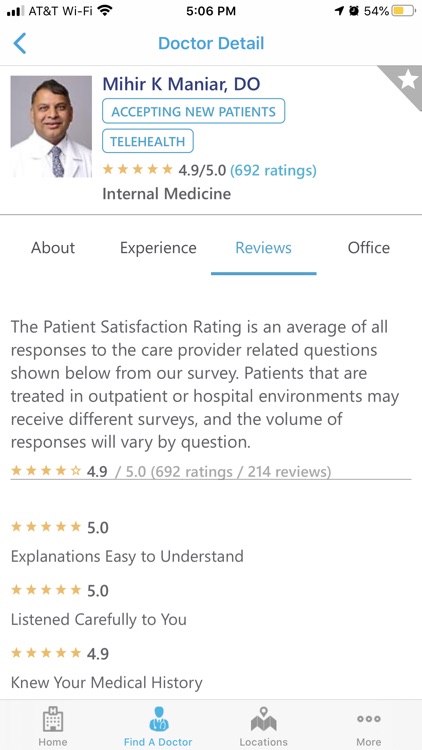Open the Office tab
422x750 pixels.
coord(369,248)
